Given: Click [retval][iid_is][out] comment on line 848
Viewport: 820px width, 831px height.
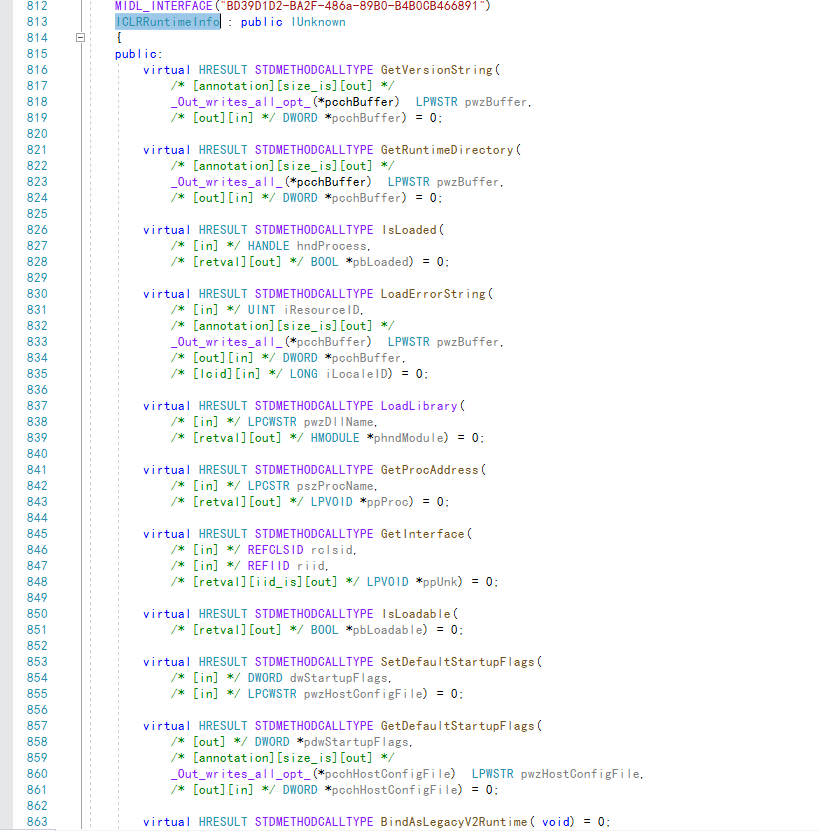Looking at the screenshot, I should 265,582.
